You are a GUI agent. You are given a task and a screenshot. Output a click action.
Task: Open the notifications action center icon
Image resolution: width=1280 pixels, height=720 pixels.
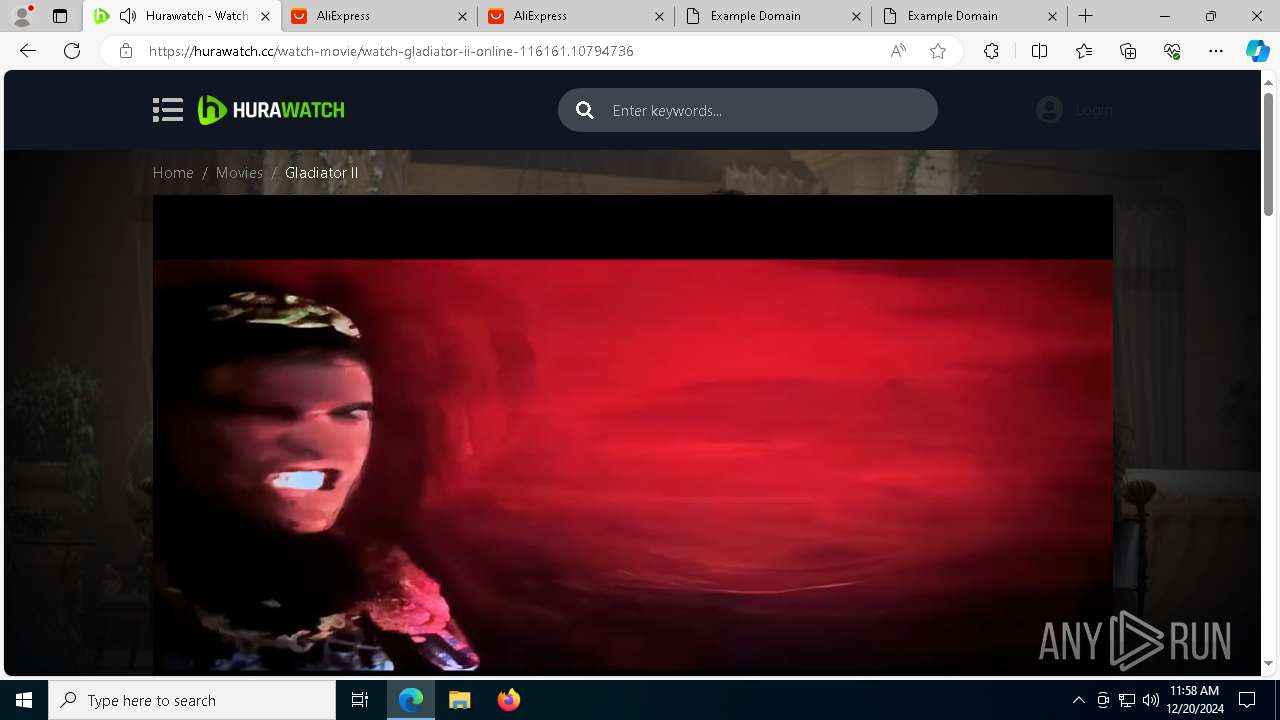click(1247, 700)
